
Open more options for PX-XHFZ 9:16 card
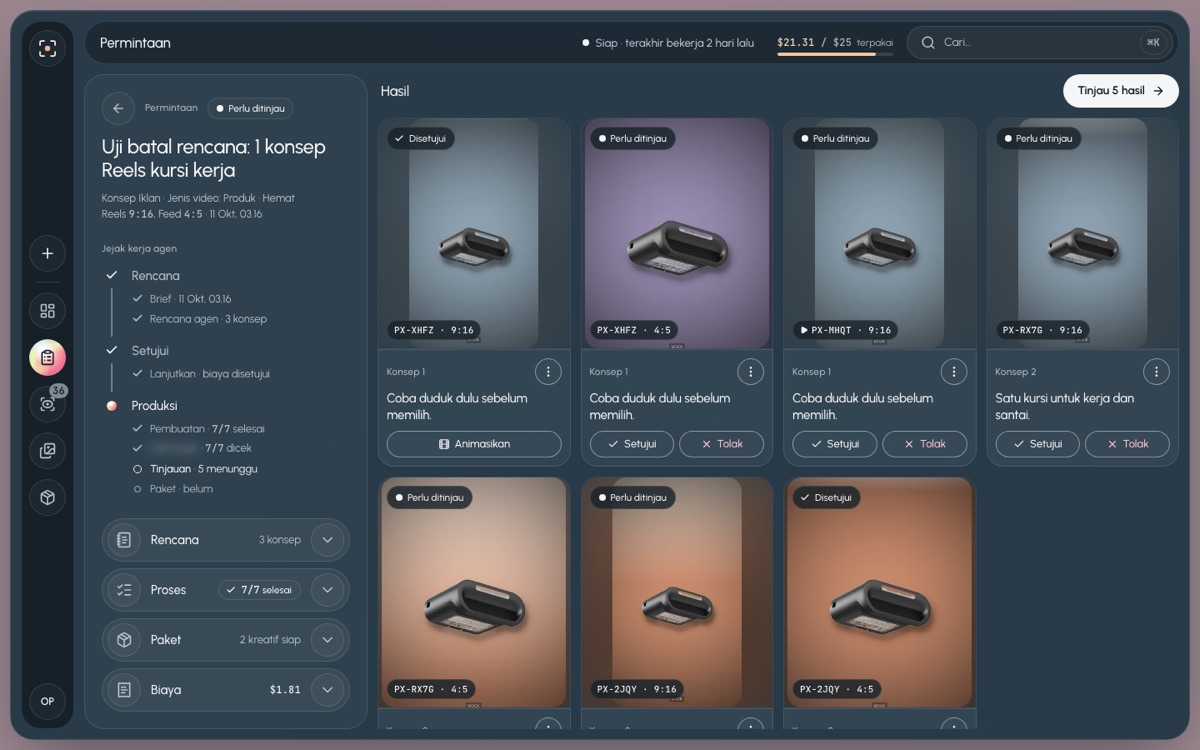548,372
